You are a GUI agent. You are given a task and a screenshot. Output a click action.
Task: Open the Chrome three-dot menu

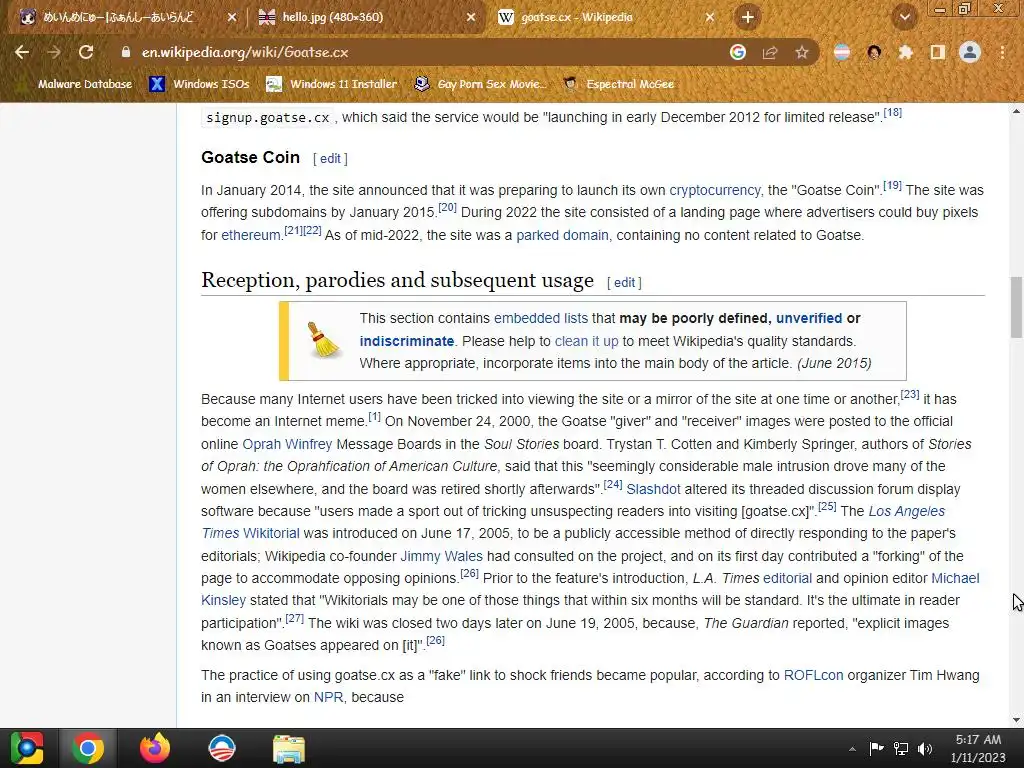click(1002, 52)
